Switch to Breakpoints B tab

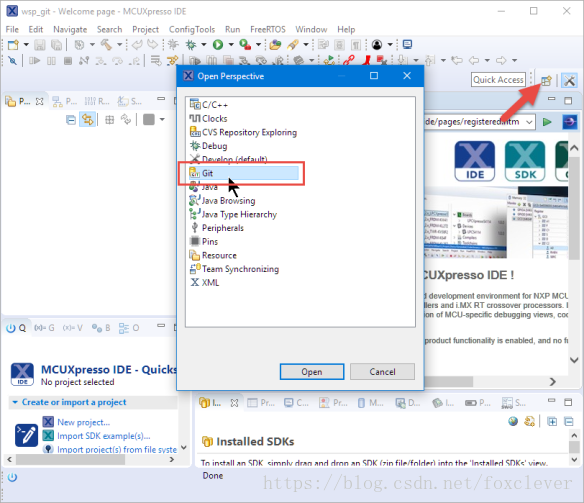tap(101, 328)
